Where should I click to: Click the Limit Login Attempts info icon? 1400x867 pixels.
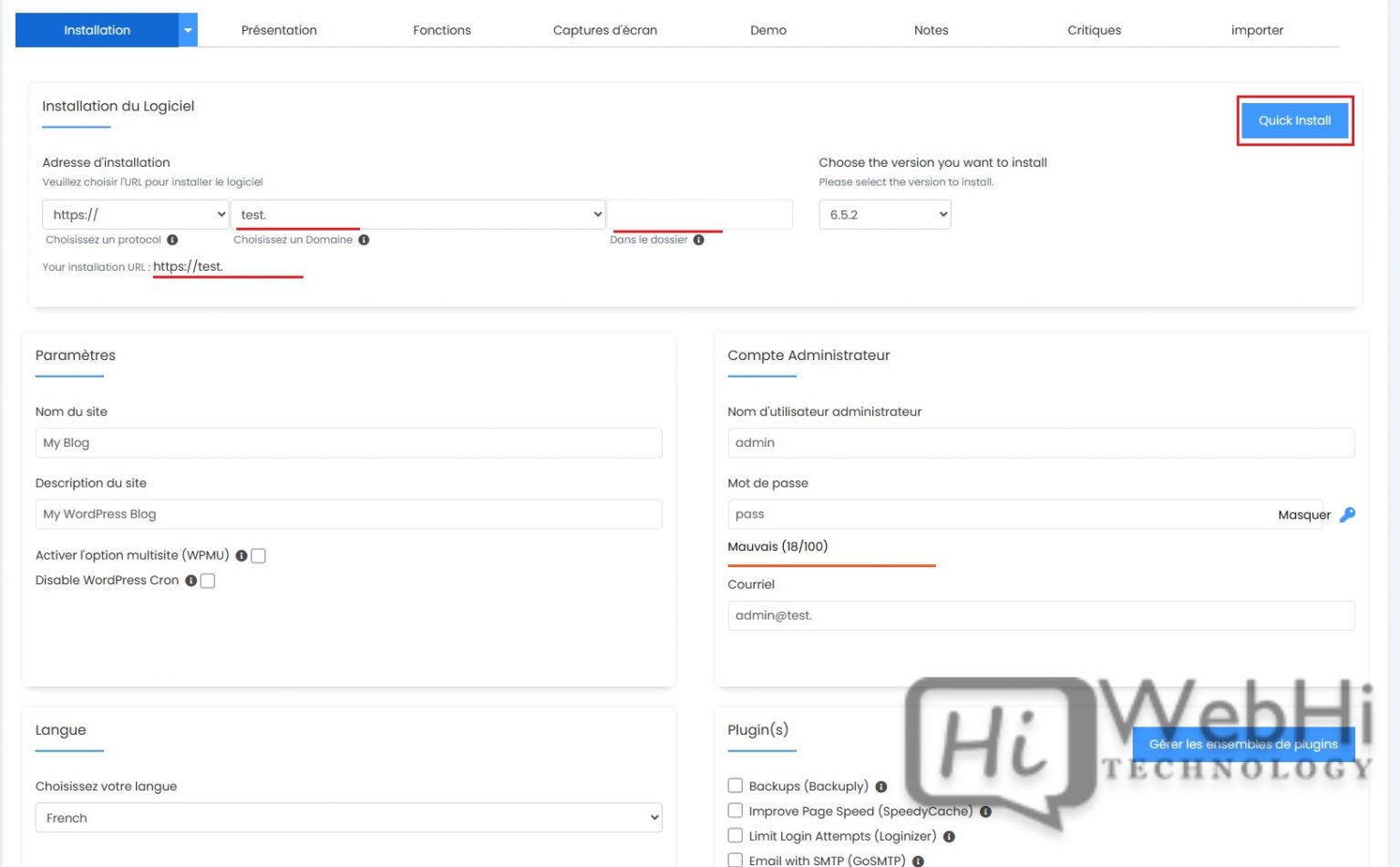tap(948, 835)
